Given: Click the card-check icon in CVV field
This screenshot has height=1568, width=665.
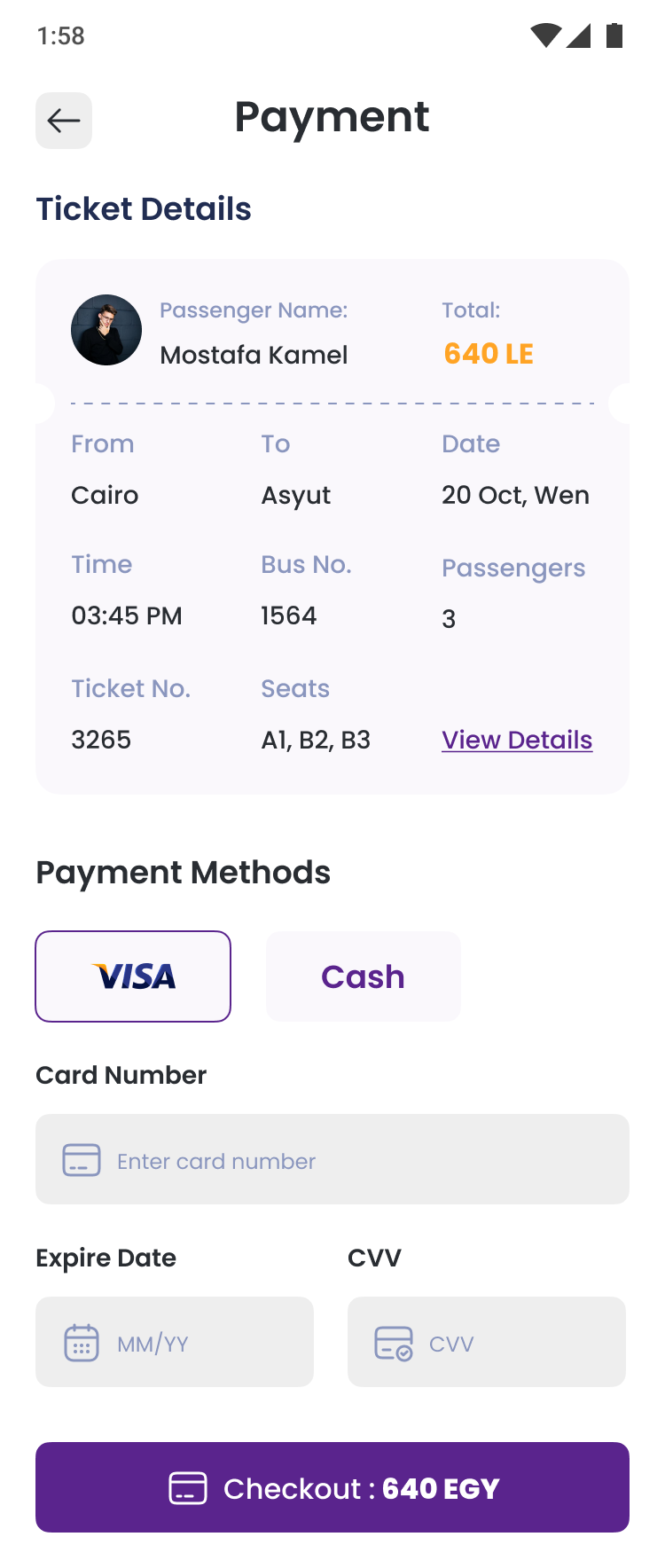Looking at the screenshot, I should point(394,1343).
